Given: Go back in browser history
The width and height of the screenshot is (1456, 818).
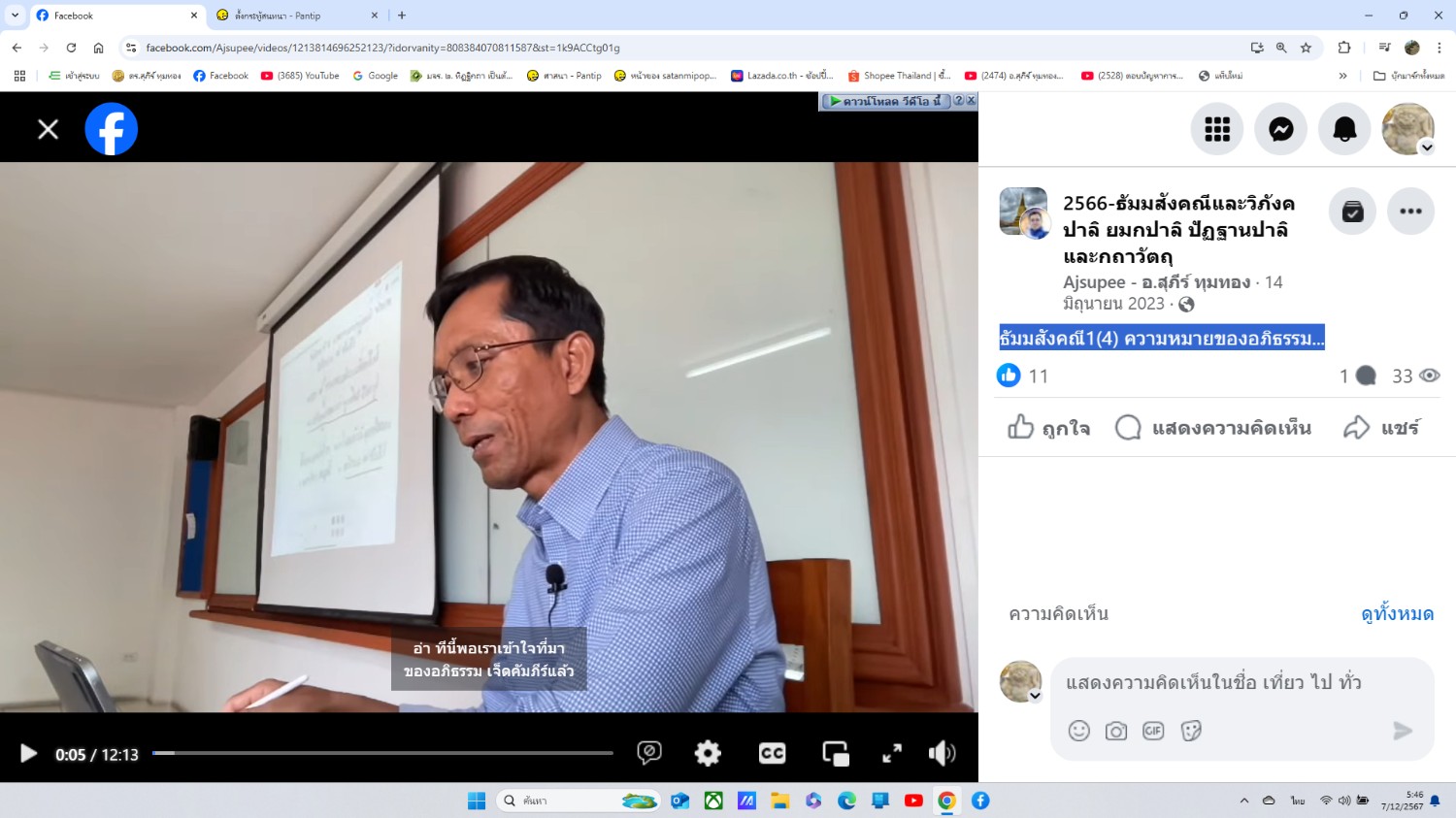Looking at the screenshot, I should pyautogui.click(x=17, y=48).
